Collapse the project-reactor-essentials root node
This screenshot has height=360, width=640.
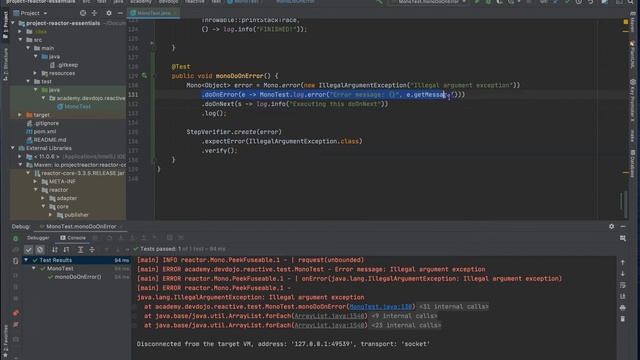pyautogui.click(x=13, y=23)
